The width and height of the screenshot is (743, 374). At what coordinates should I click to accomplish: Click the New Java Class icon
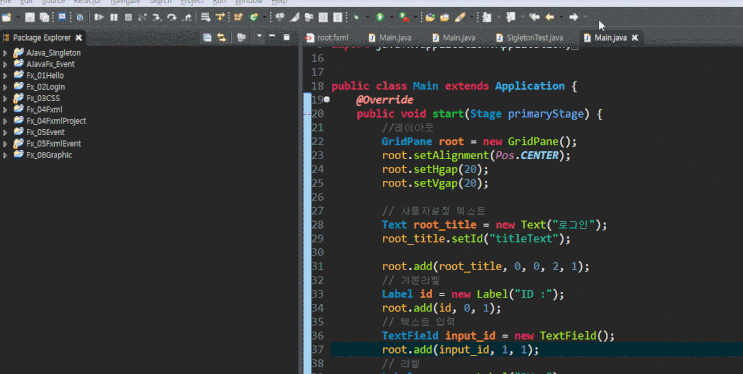click(254, 18)
